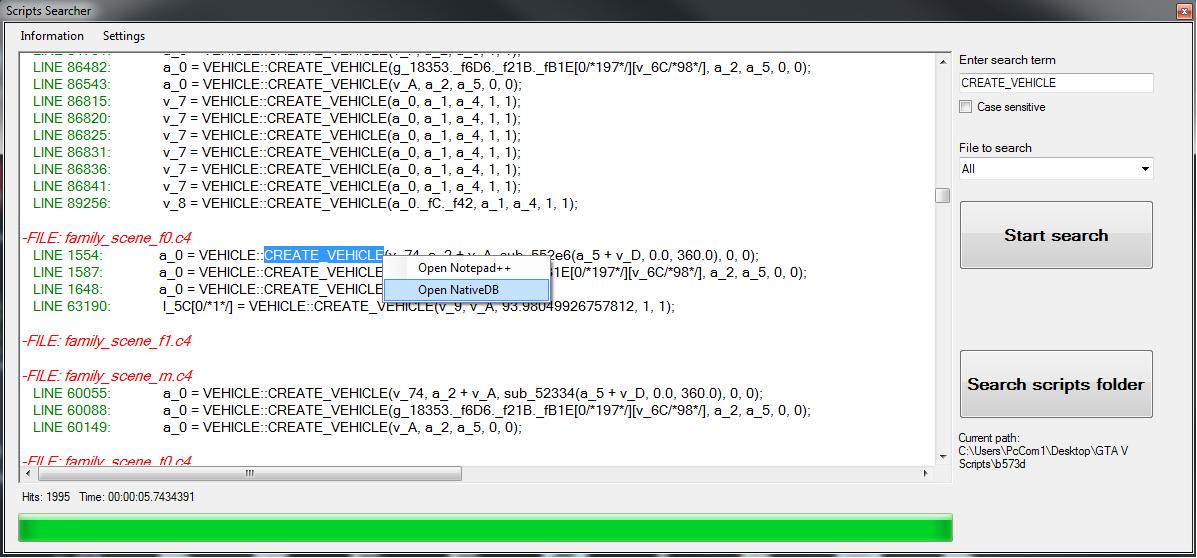Click the Search scripts folder button

point(1055,384)
